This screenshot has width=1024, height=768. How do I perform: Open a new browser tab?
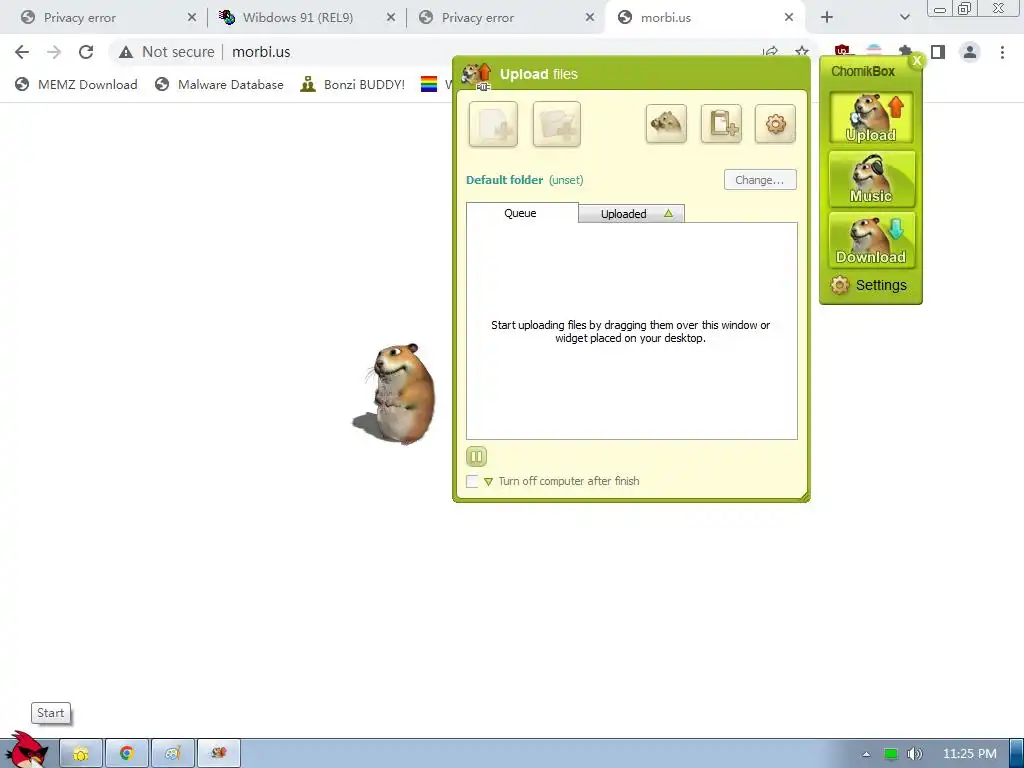coord(827,18)
